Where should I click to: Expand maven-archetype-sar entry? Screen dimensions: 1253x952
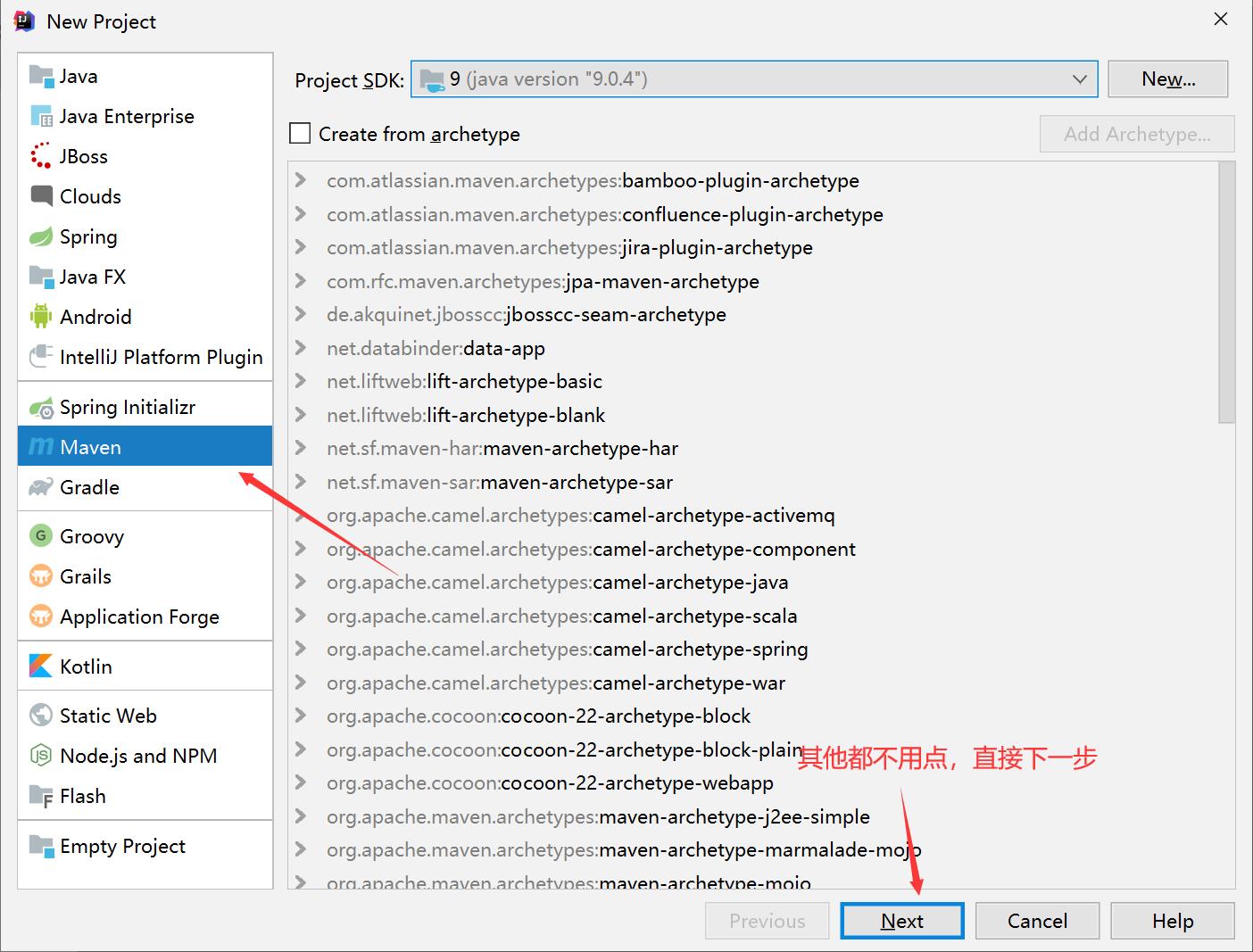tap(301, 482)
